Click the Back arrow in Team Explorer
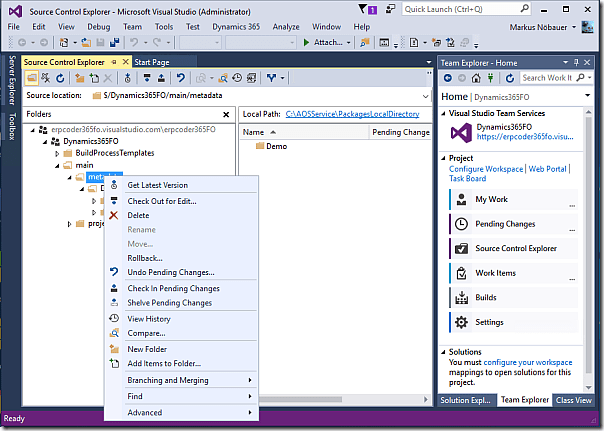Screen dimensions: 604x431 click(448, 78)
